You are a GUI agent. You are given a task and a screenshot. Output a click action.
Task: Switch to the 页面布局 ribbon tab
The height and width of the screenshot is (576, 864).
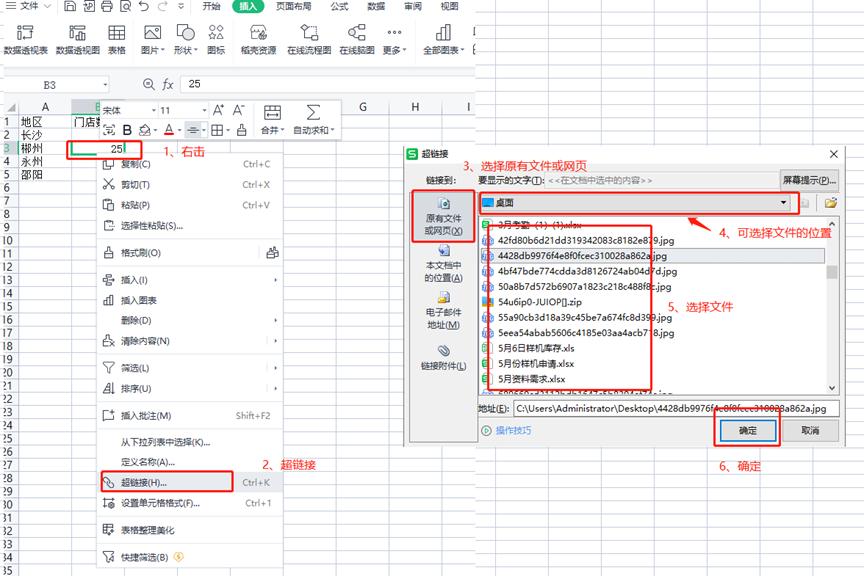pyautogui.click(x=293, y=6)
